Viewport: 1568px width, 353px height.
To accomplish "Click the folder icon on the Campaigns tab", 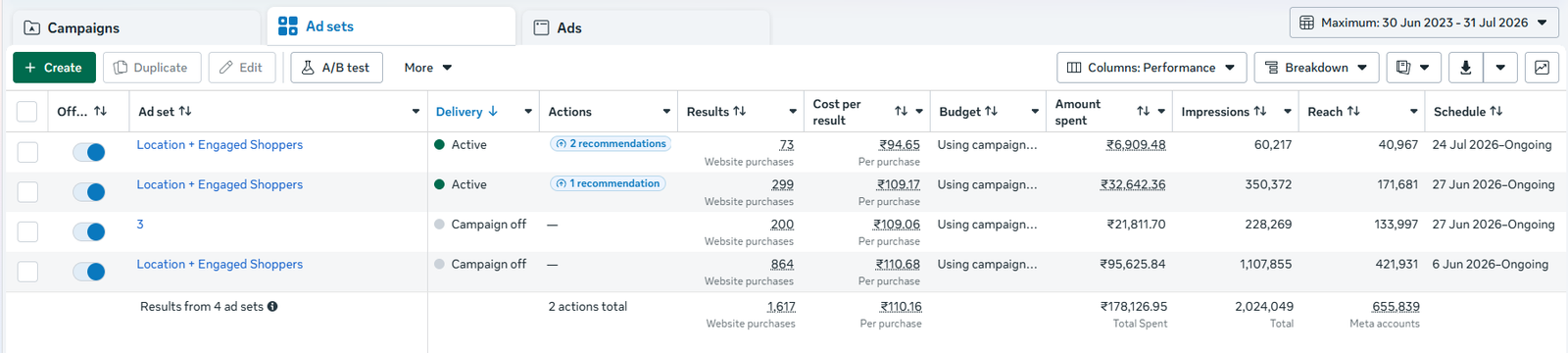I will pos(32,28).
